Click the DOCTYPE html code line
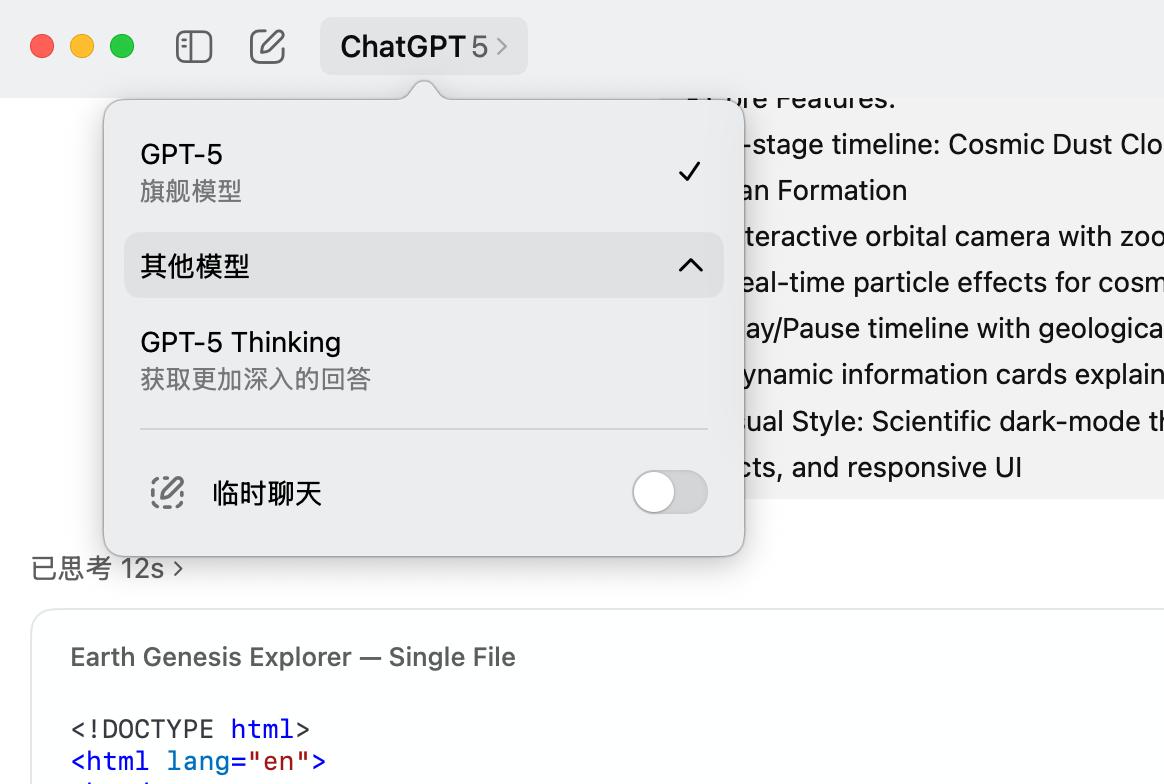 pos(190,729)
